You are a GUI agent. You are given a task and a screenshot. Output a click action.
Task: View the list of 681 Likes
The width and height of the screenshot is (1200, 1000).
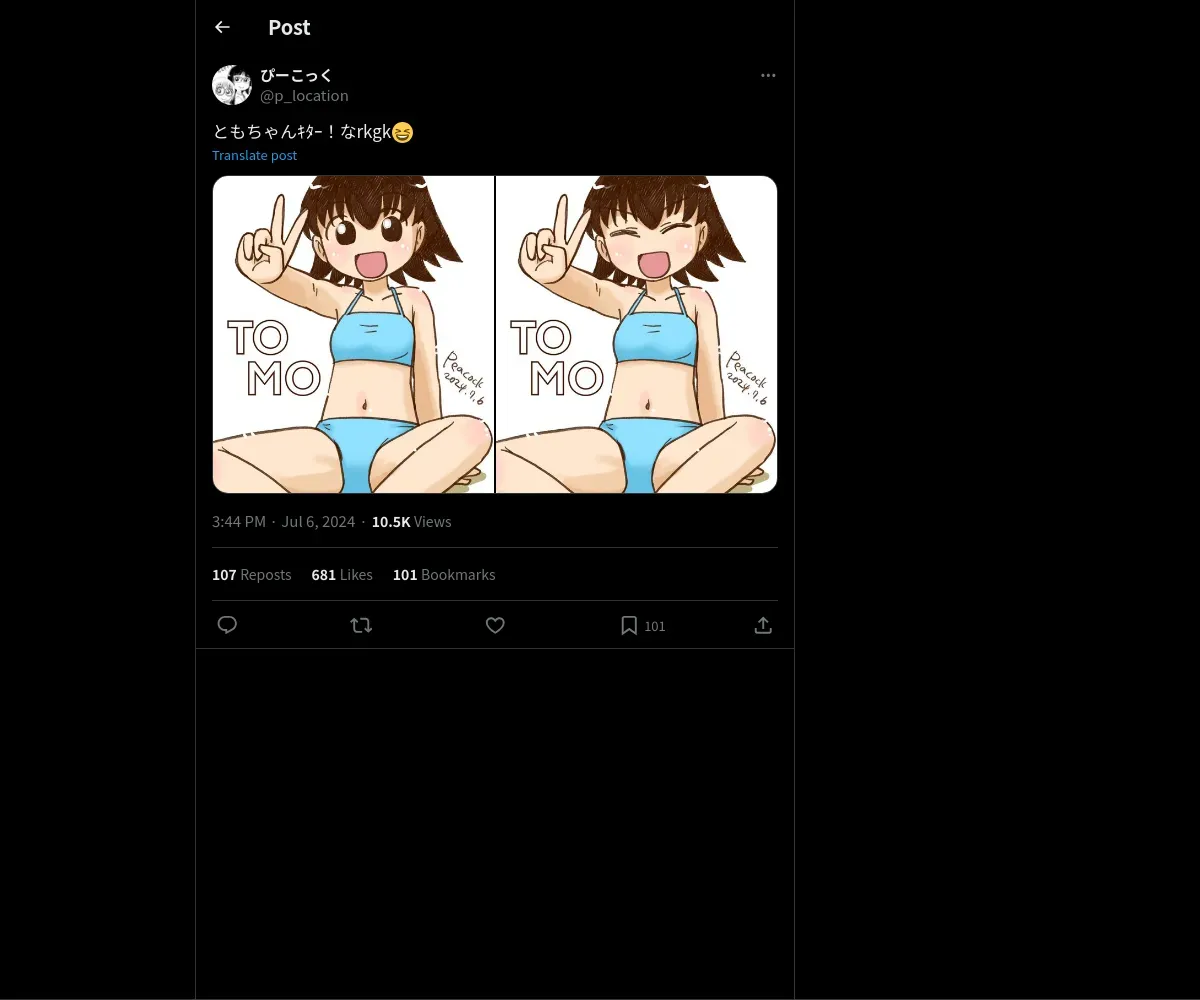click(x=342, y=575)
